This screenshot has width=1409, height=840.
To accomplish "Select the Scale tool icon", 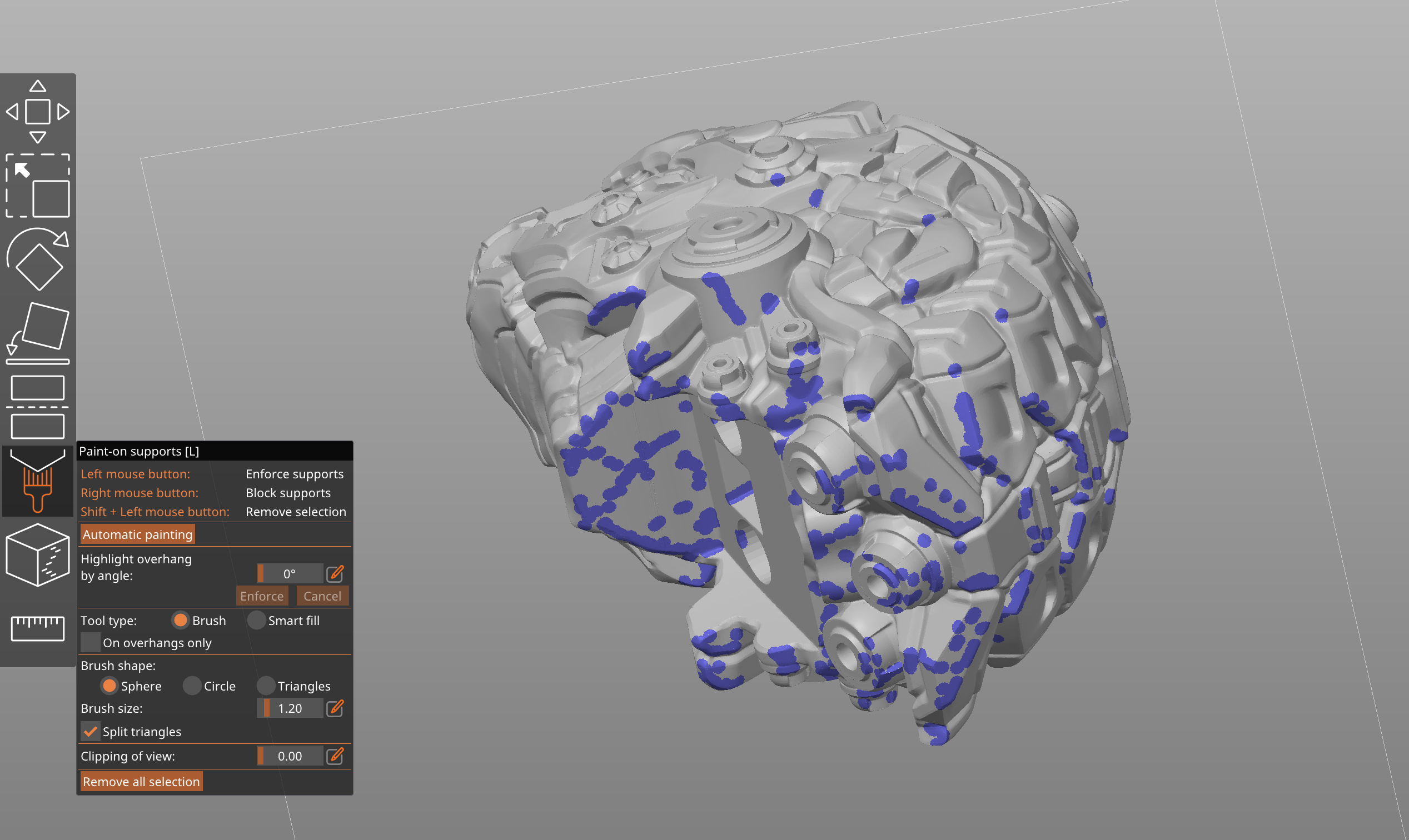I will (37, 186).
